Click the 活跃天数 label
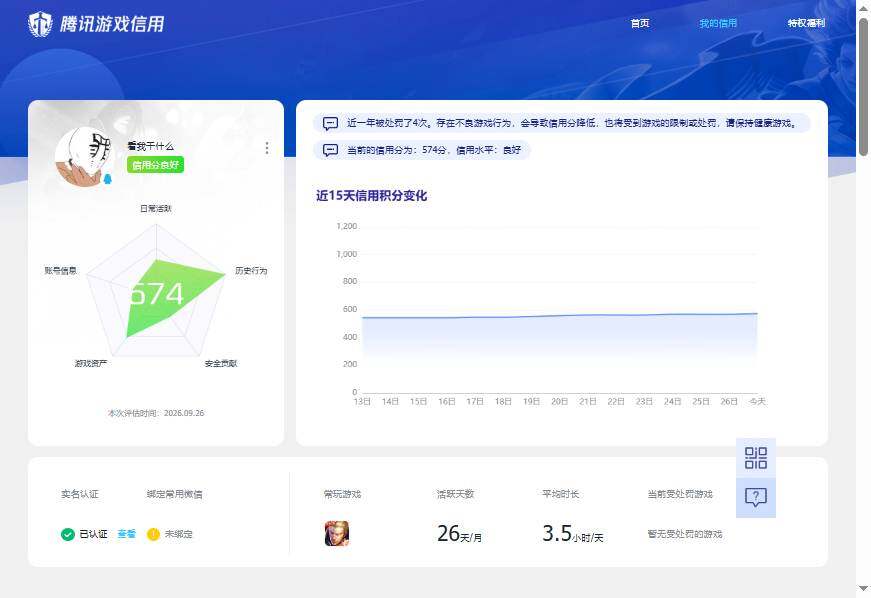 (x=455, y=494)
